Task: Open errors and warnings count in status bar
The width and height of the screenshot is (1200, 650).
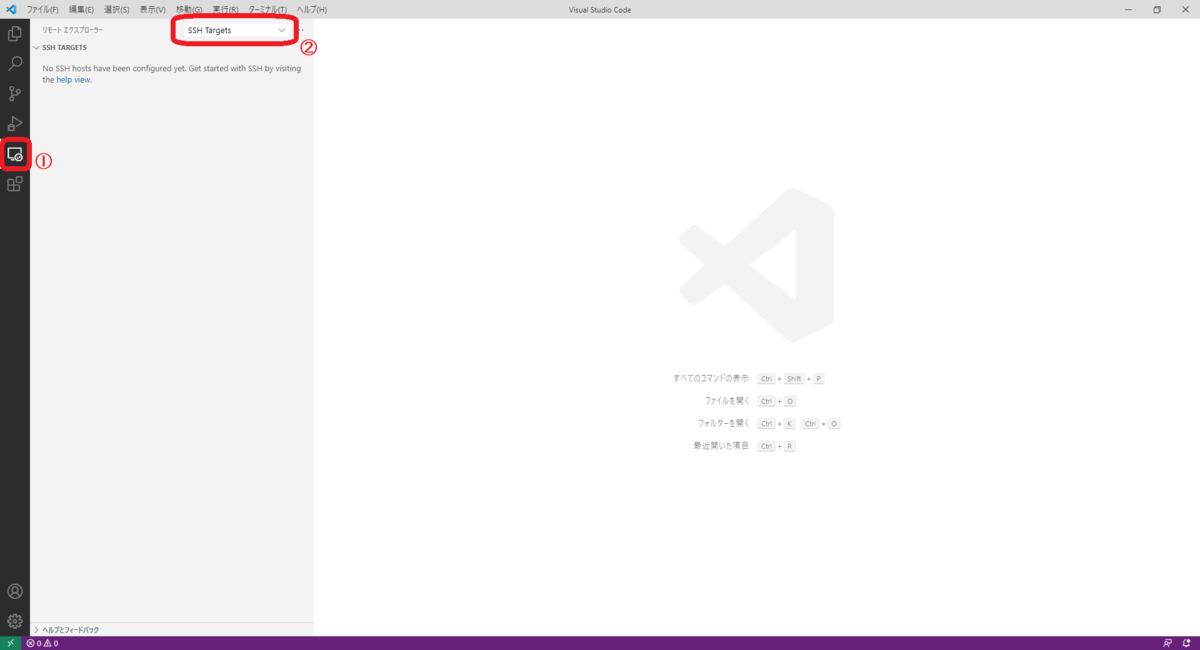Action: 42,643
